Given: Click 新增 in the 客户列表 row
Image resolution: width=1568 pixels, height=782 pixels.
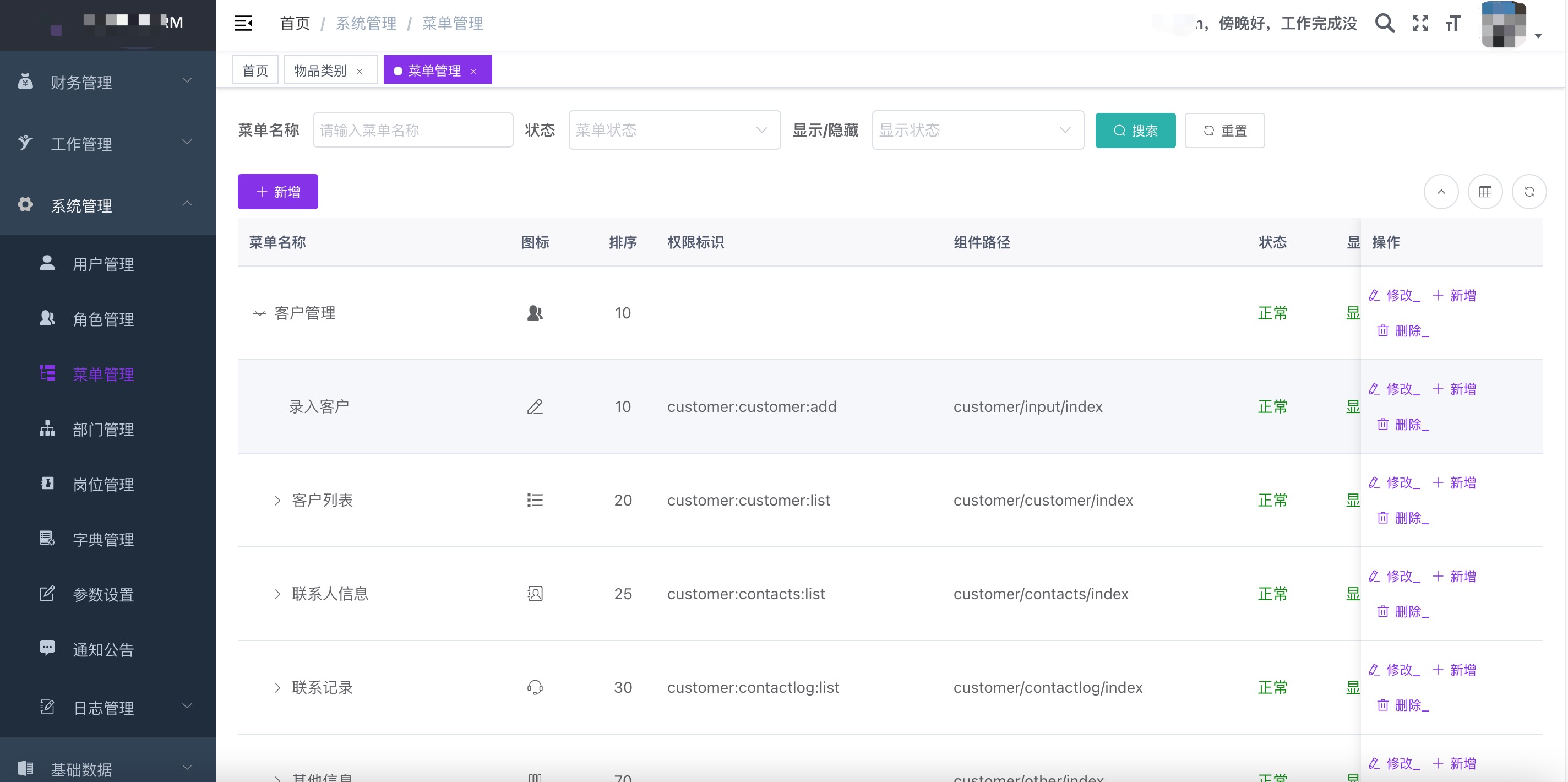Looking at the screenshot, I should pos(1453,483).
